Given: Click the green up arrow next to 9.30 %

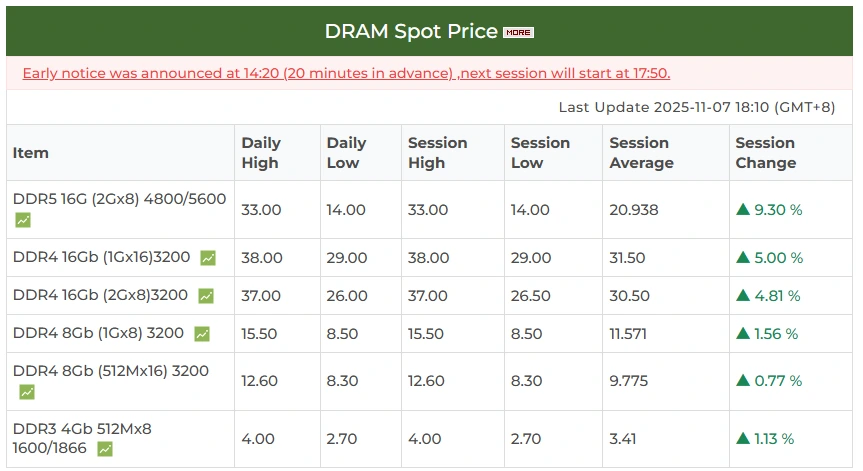Looking at the screenshot, I should tap(743, 209).
